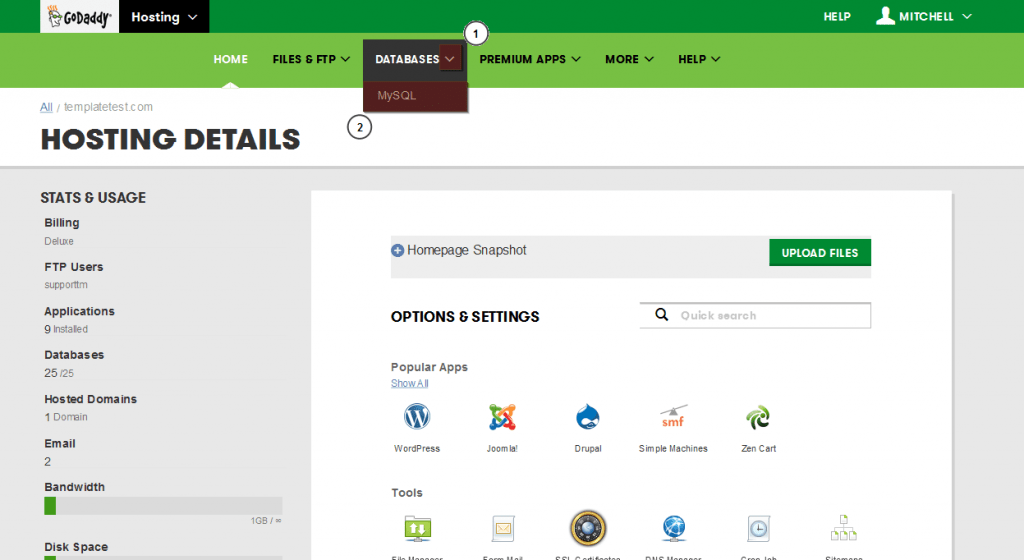1024x560 pixels.
Task: Open the Cron Job clock icon
Action: (758, 529)
